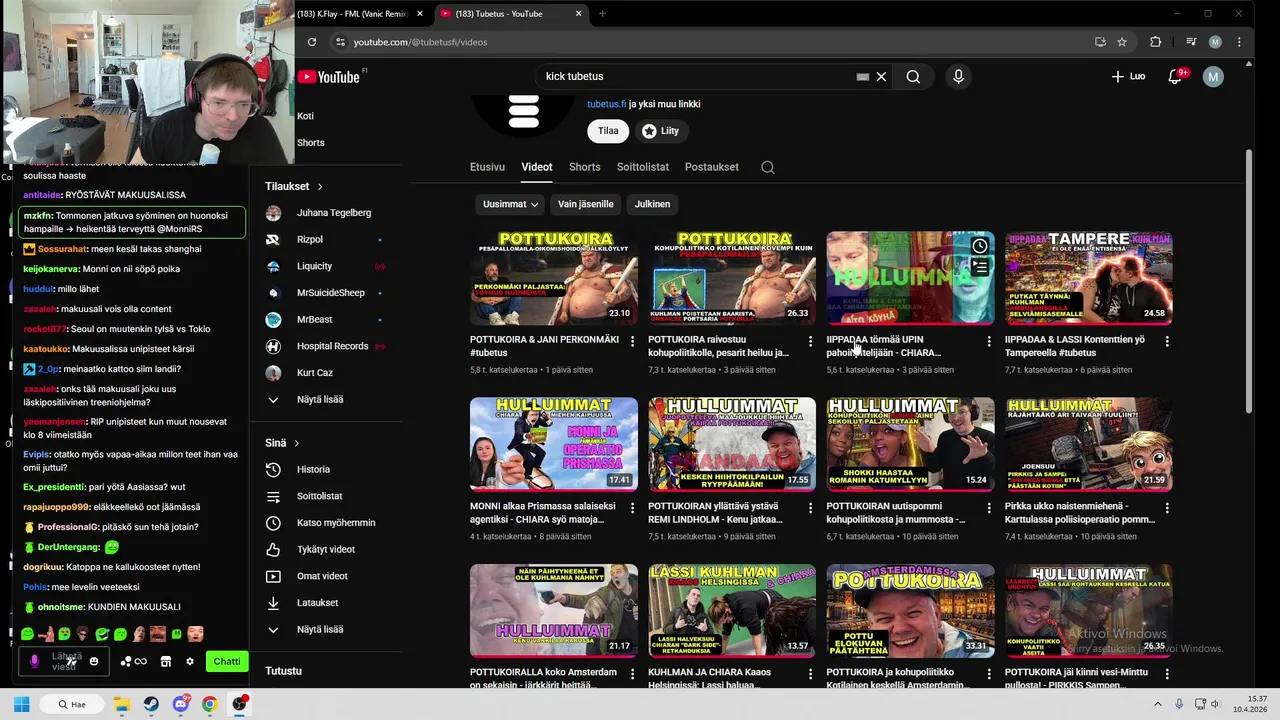The width and height of the screenshot is (1280, 720).
Task: Switch to the Soittolistat channel tab
Action: click(x=643, y=167)
